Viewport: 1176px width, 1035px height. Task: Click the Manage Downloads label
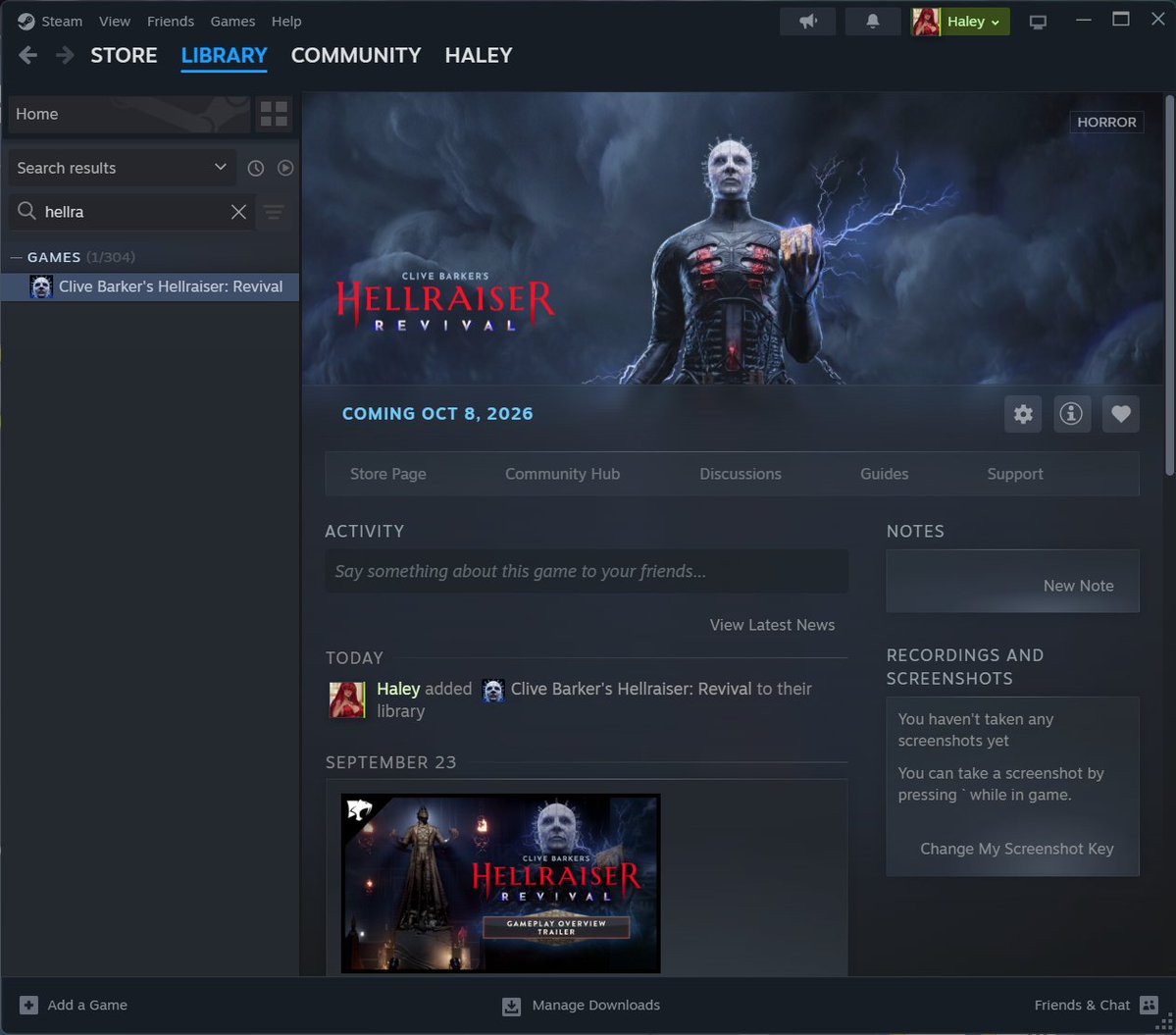596,1005
